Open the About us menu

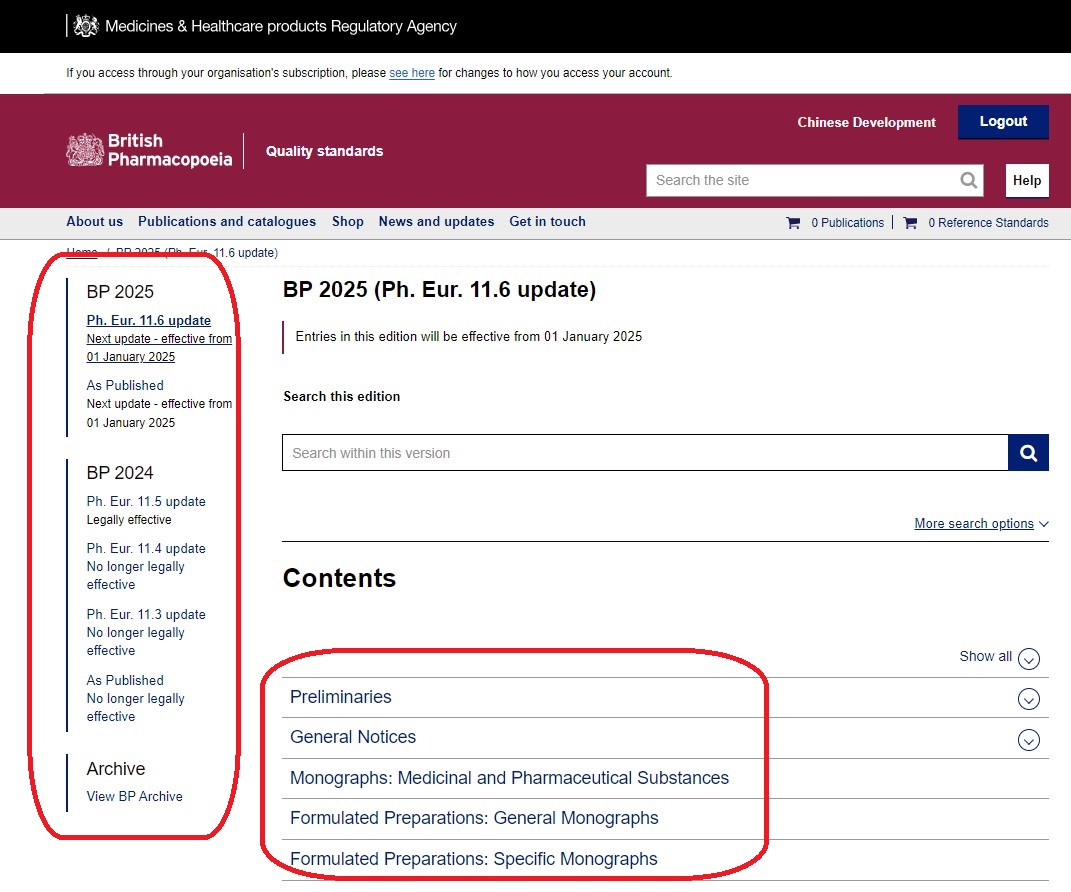[94, 221]
